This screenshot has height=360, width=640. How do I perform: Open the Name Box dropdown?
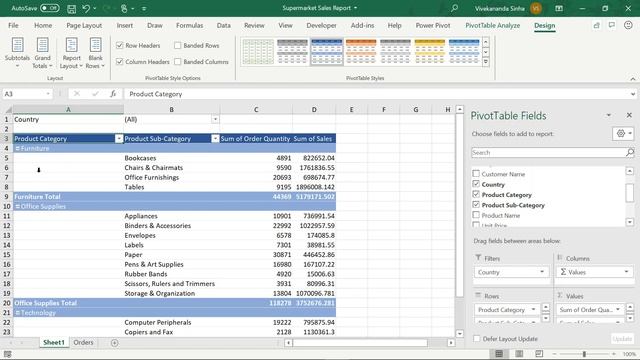[48, 94]
